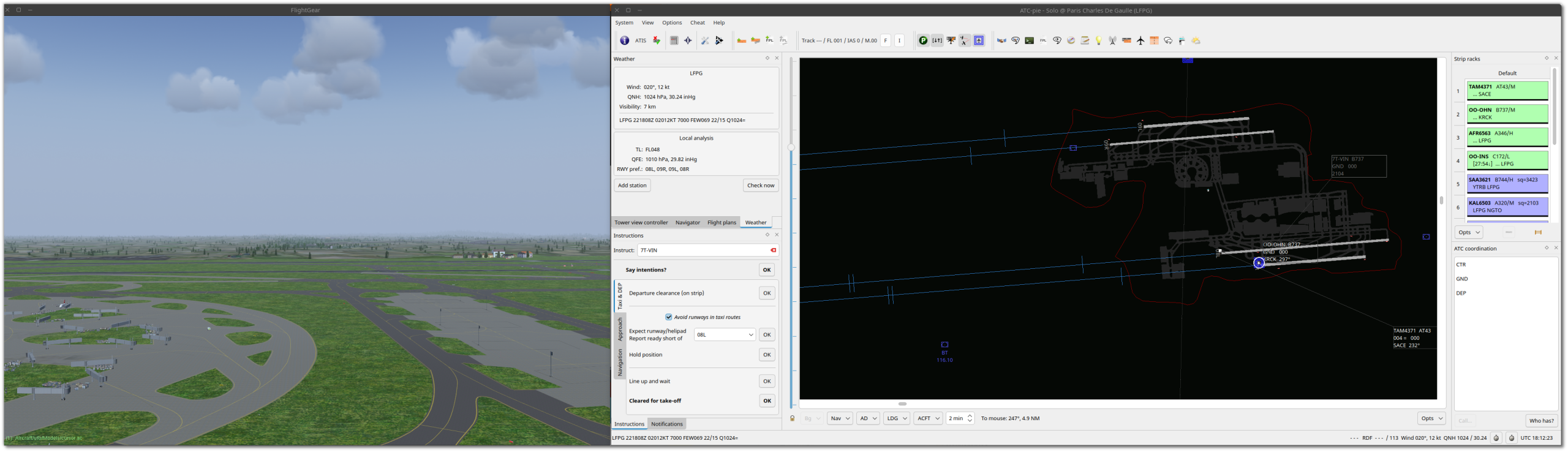This screenshot has width=1568, height=452.
Task: Click the weather sun-cloud toolbar icon
Action: (1196, 40)
